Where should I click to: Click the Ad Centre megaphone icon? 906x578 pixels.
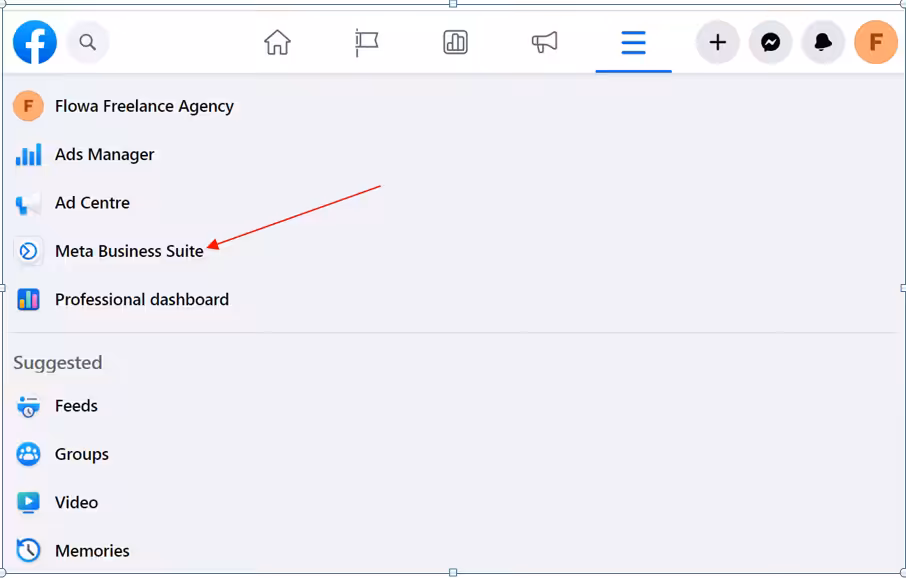click(x=28, y=203)
